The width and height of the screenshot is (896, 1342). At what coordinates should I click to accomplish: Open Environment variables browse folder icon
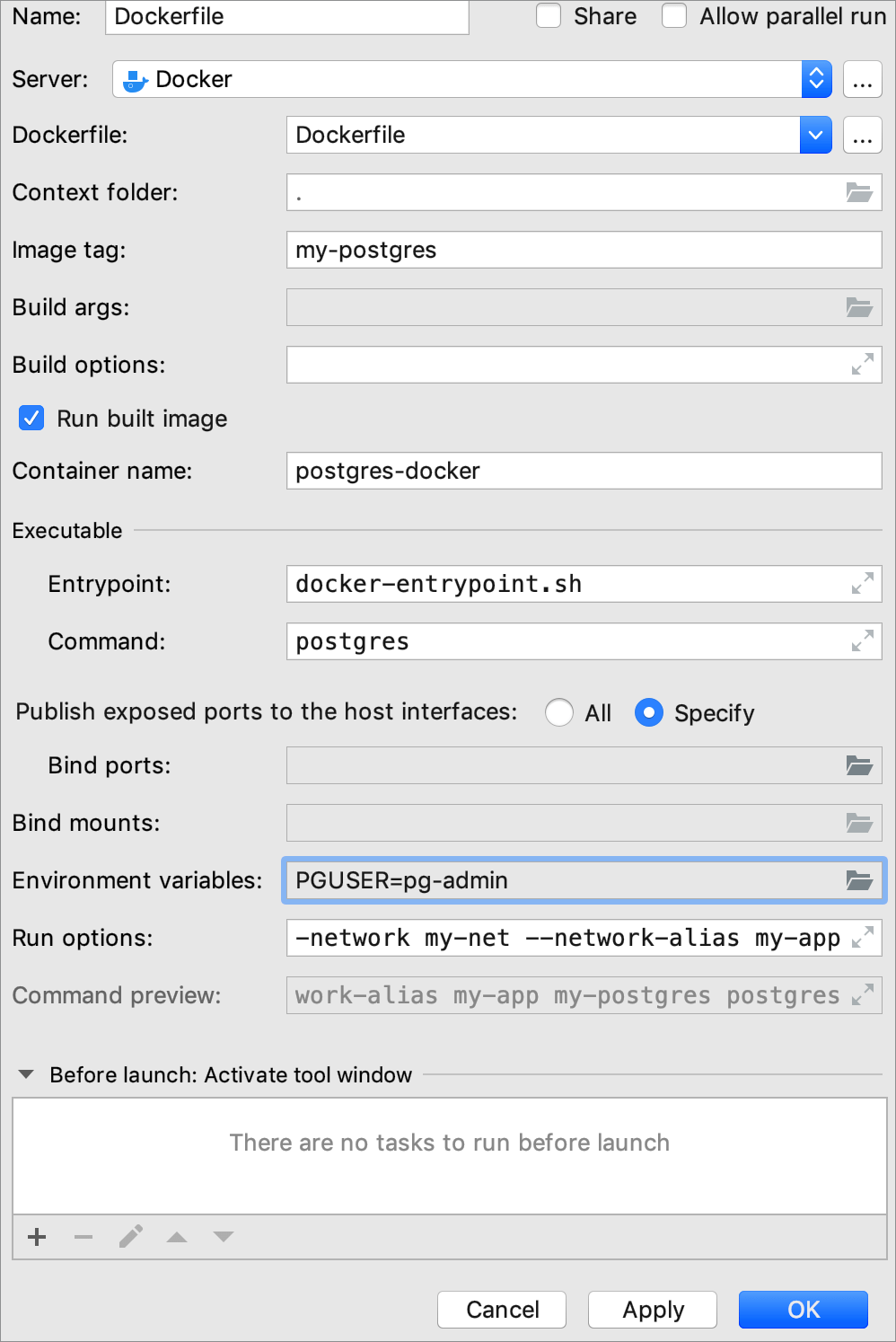pyautogui.click(x=859, y=880)
